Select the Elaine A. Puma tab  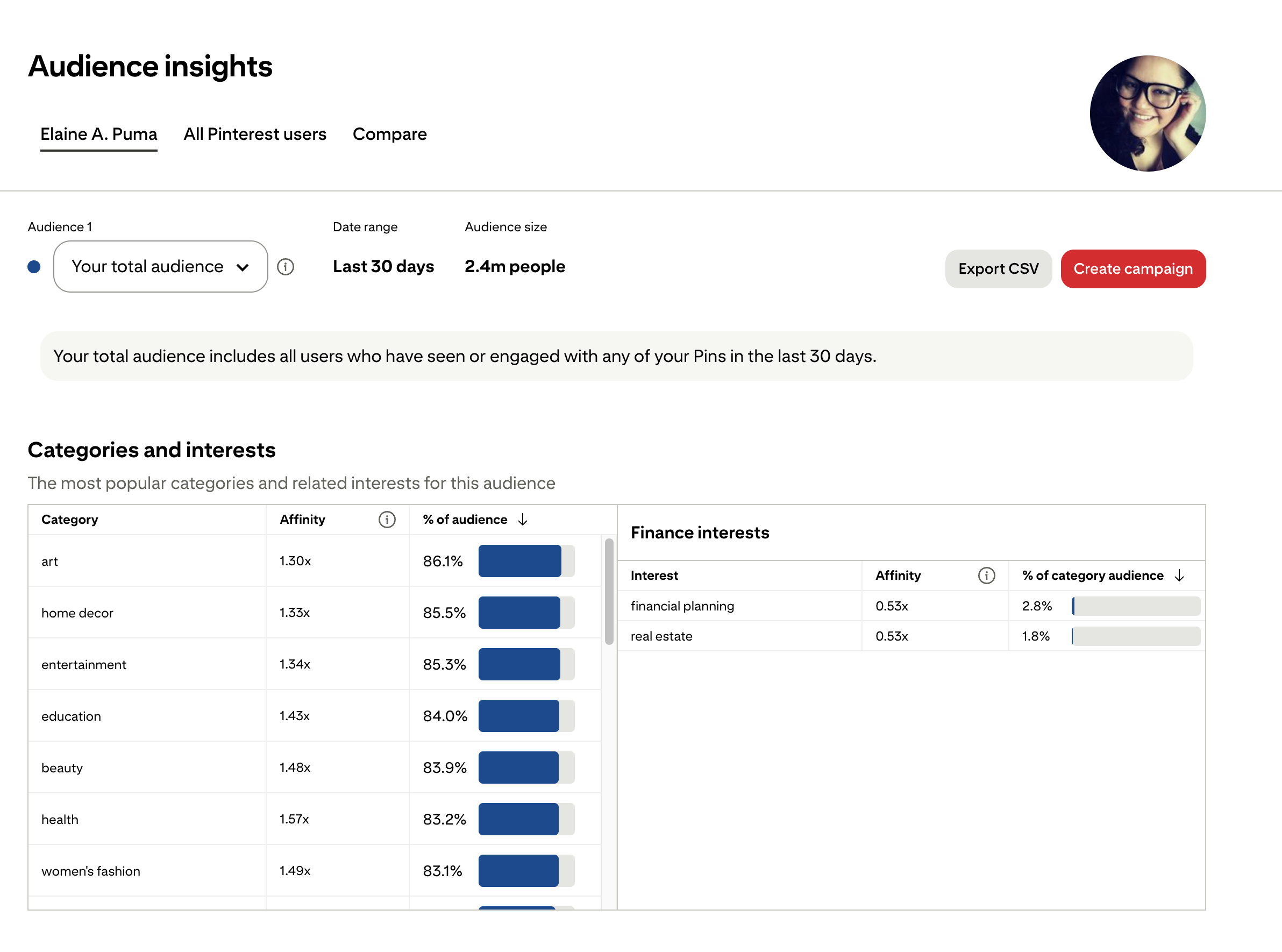click(98, 134)
